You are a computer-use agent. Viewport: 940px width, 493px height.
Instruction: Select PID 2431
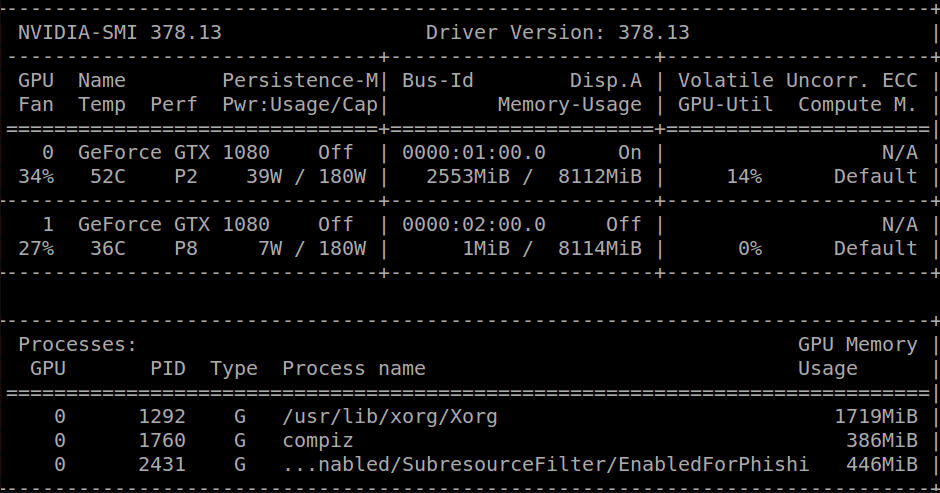tap(162, 464)
